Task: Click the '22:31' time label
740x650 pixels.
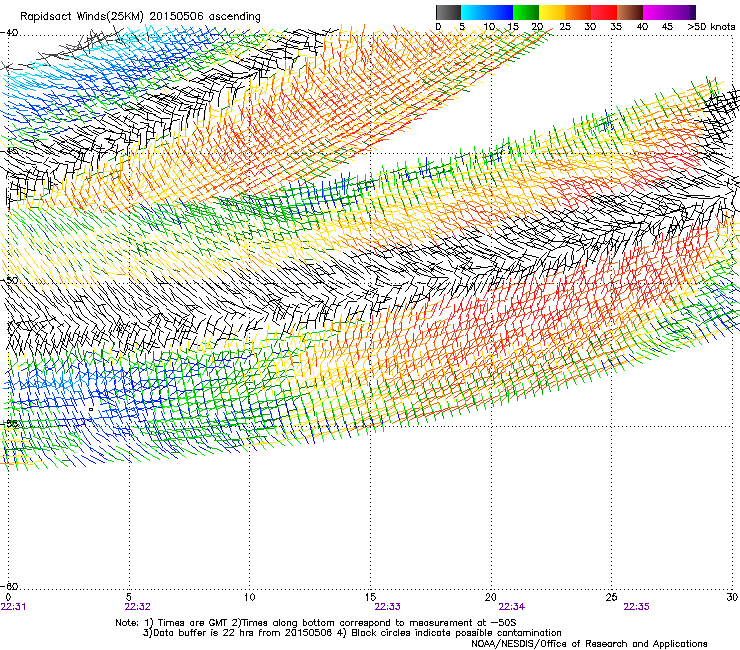Action: tap(14, 607)
